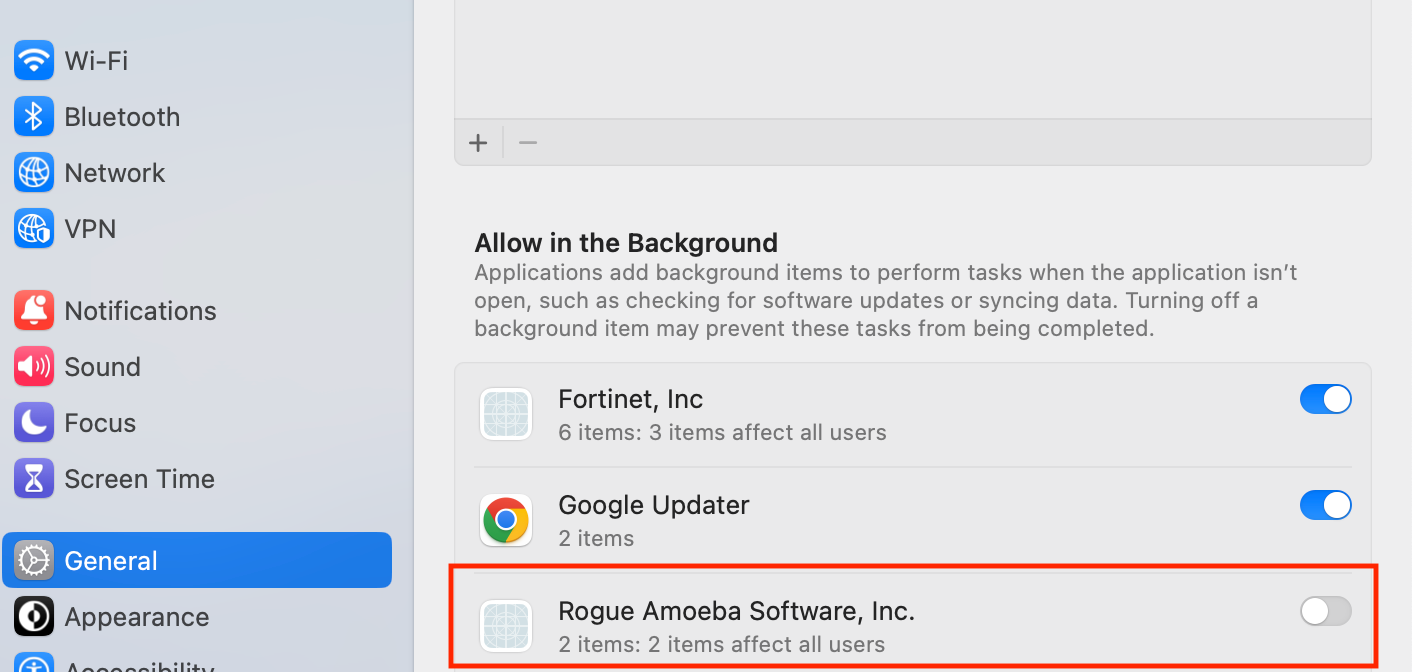
Task: Click the Wi-Fi sidebar icon
Action: 34,61
